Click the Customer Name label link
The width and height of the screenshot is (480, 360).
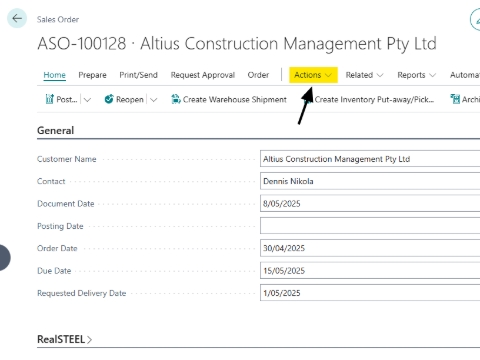[67, 159]
